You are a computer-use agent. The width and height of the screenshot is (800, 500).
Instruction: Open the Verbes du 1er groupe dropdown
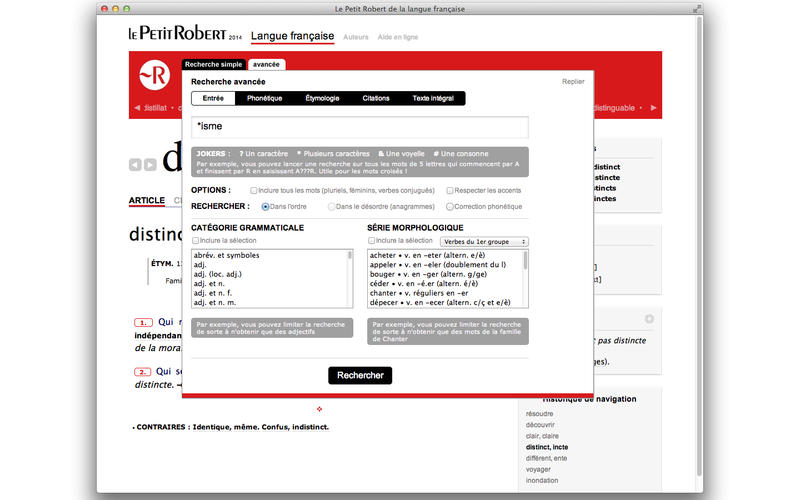coord(484,241)
